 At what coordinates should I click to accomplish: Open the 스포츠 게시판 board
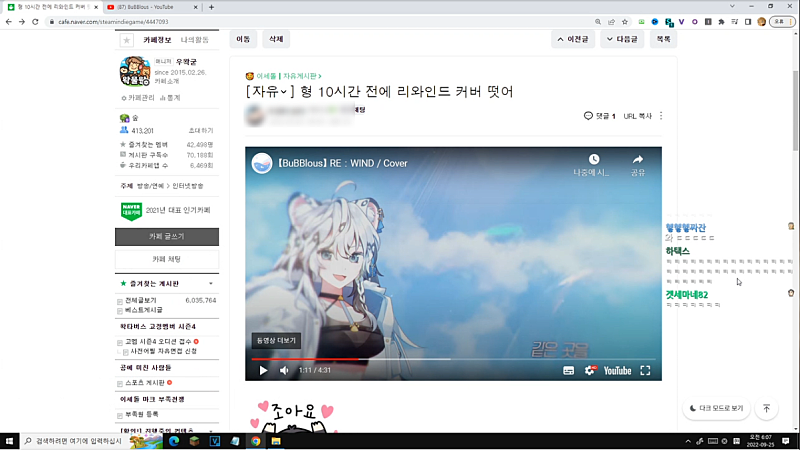[x=145, y=383]
